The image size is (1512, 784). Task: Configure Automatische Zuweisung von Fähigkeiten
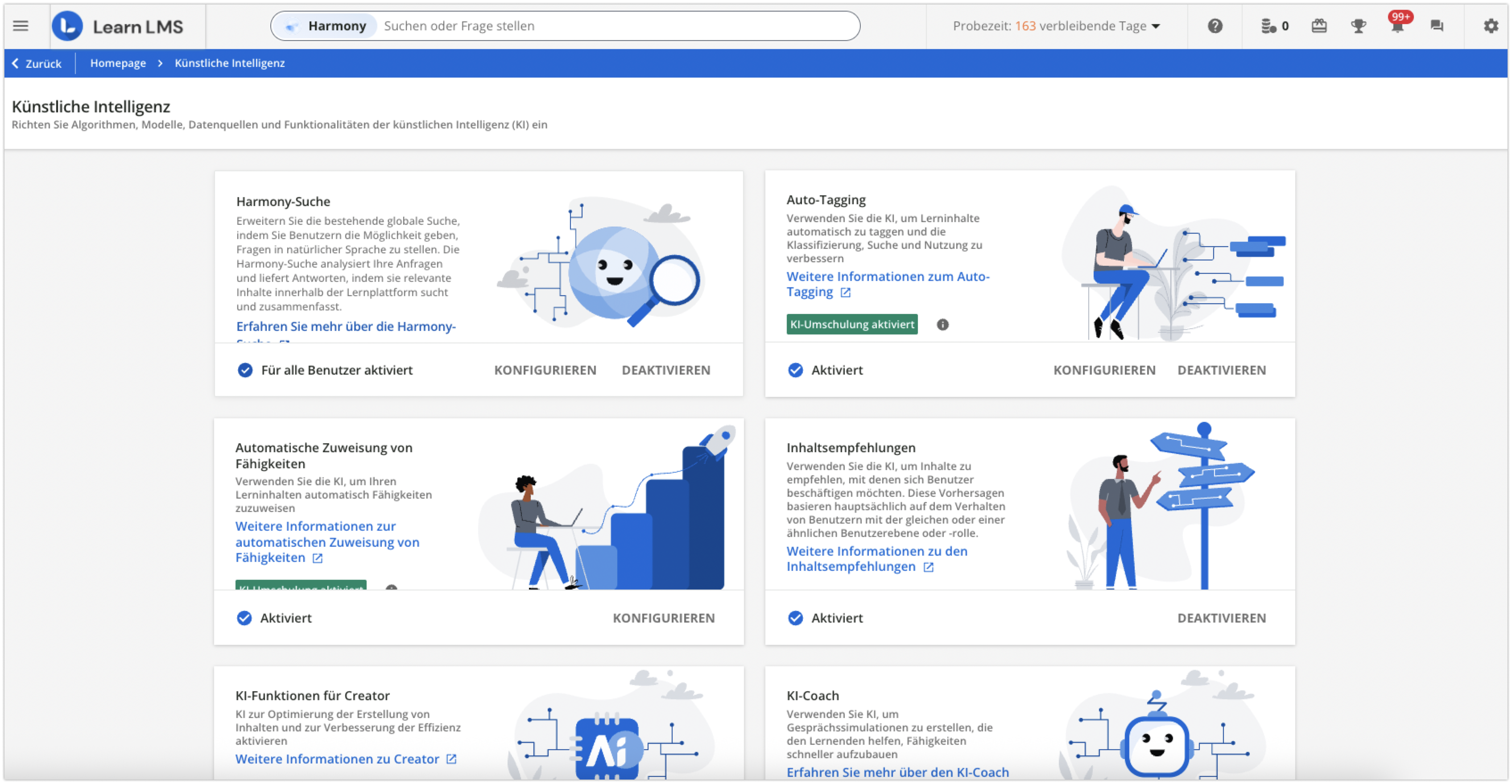pyautogui.click(x=663, y=618)
